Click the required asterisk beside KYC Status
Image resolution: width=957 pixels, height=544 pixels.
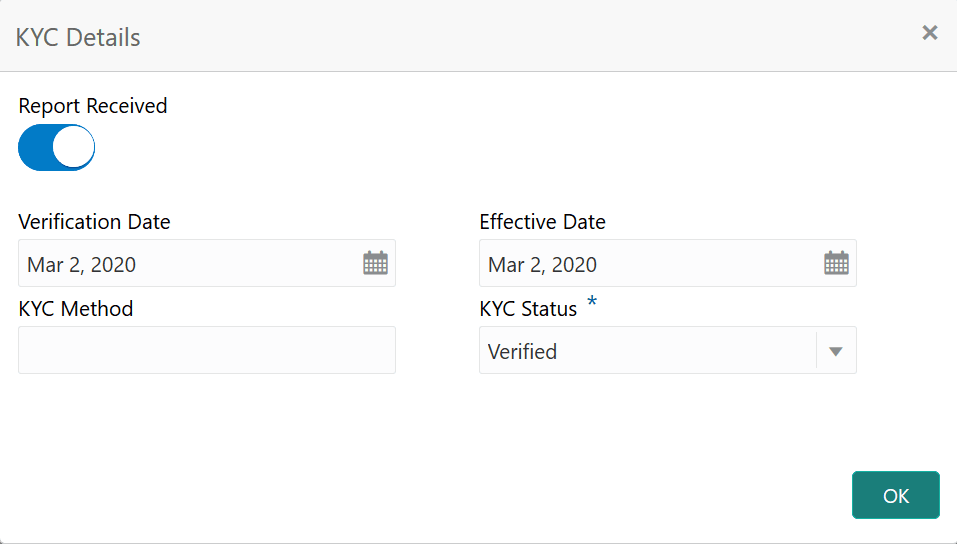[x=591, y=304]
